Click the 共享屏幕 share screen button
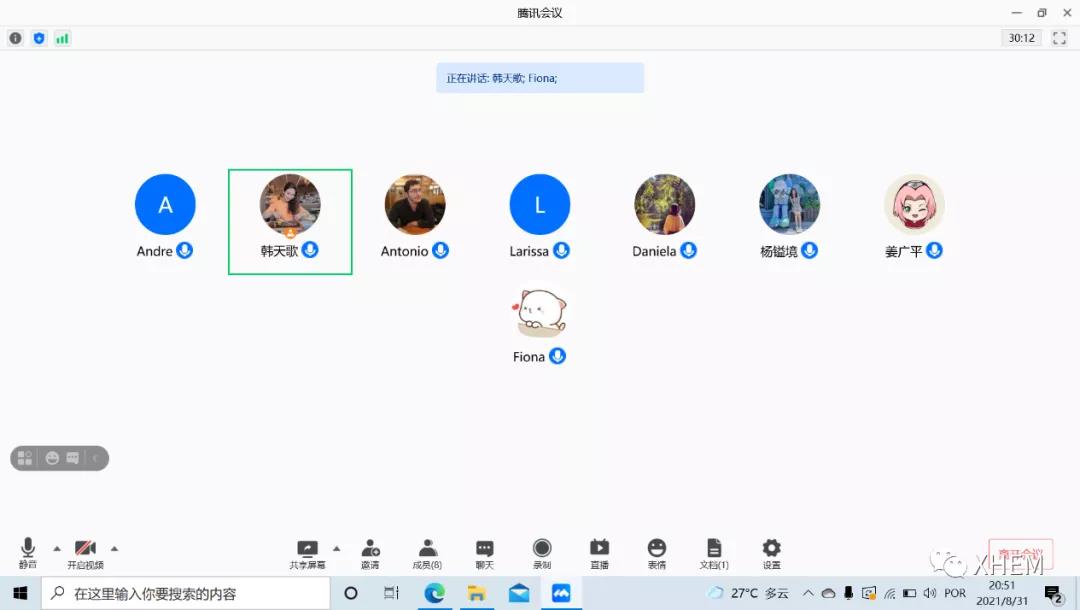This screenshot has width=1080, height=610. [x=307, y=553]
